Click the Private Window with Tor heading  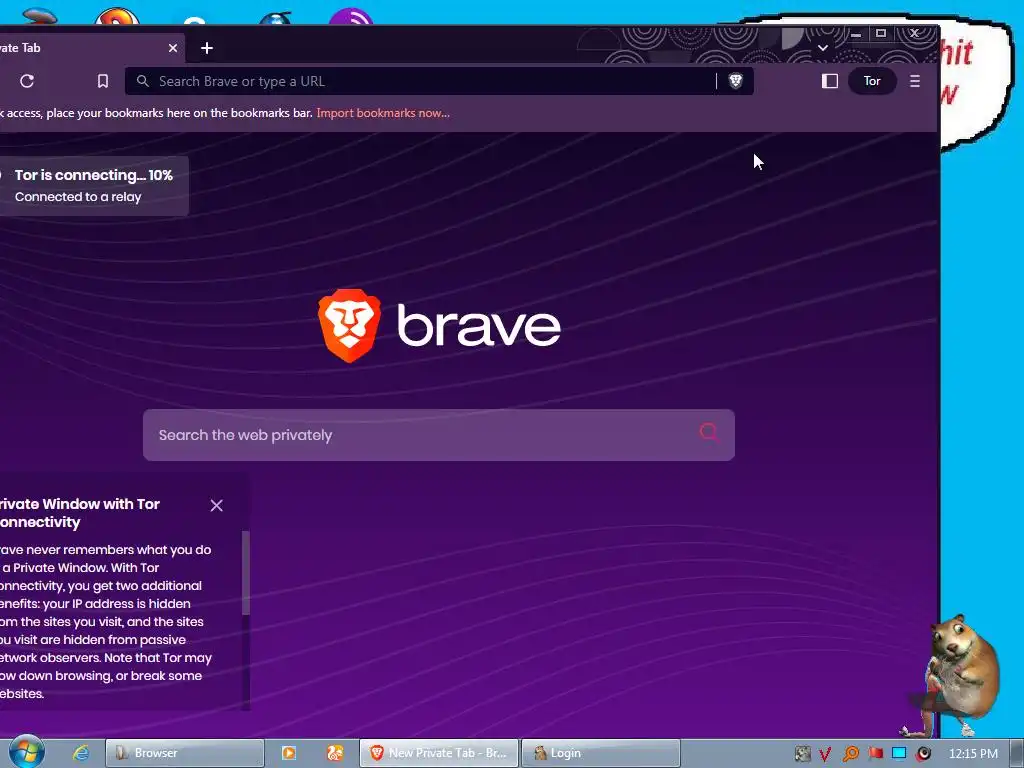coord(79,513)
